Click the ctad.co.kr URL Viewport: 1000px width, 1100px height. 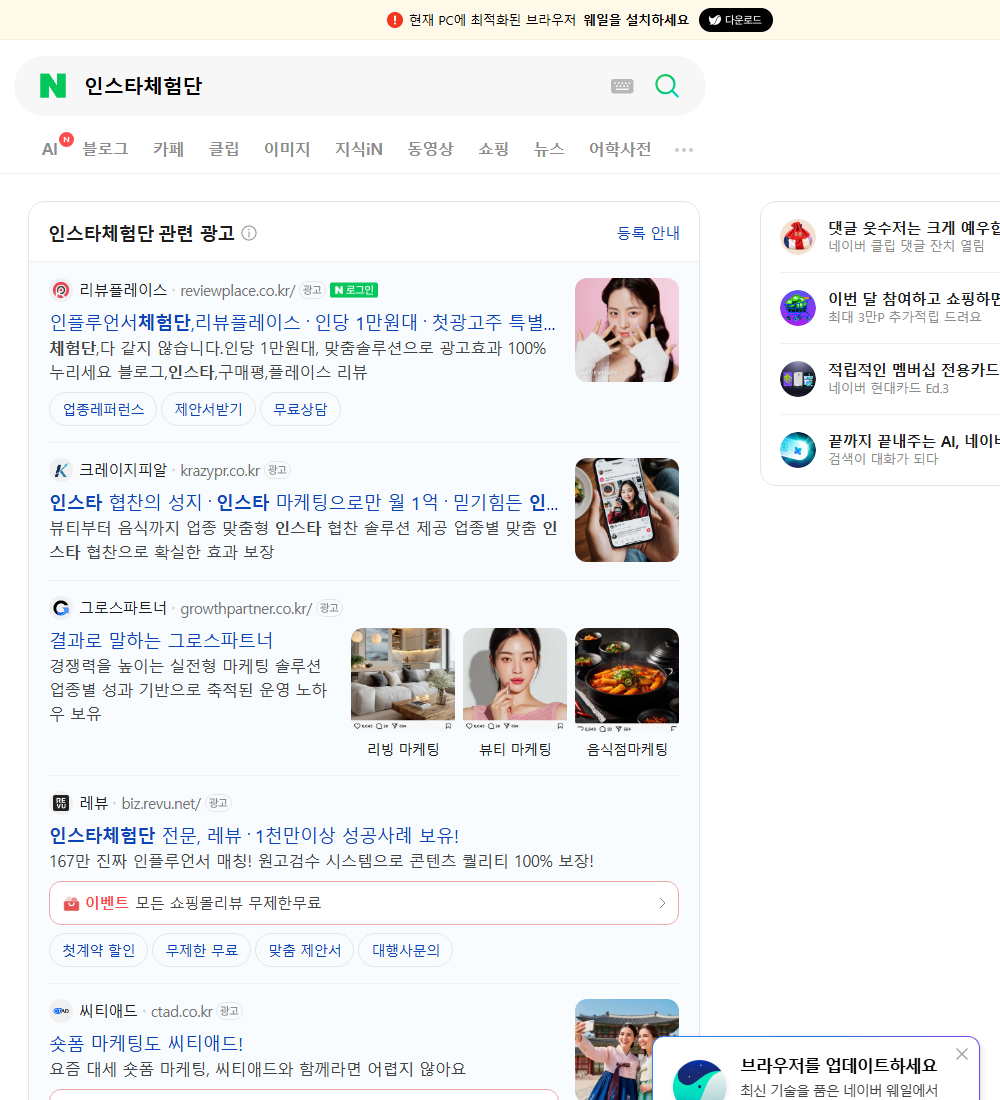click(x=181, y=1012)
